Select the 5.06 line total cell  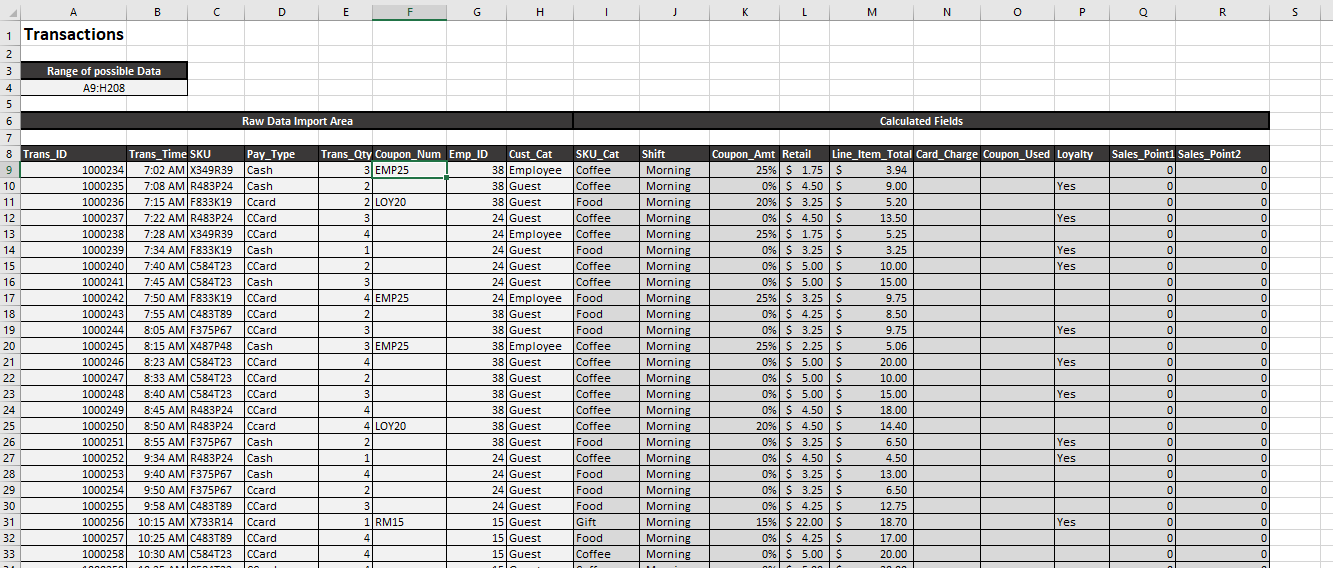tap(872, 346)
